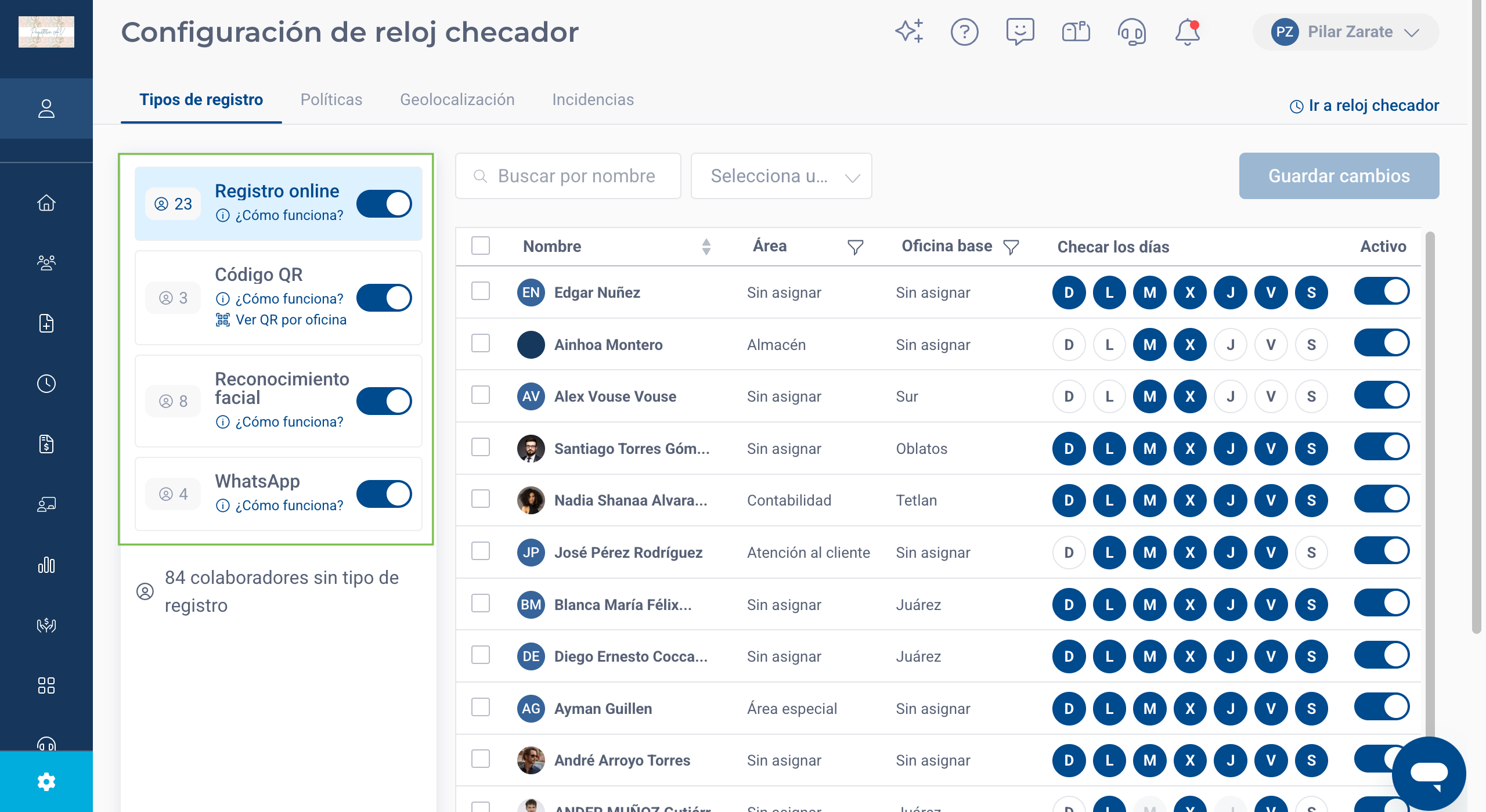The width and height of the screenshot is (1486, 812).
Task: Click the Buscar por nombre search field
Action: [568, 176]
